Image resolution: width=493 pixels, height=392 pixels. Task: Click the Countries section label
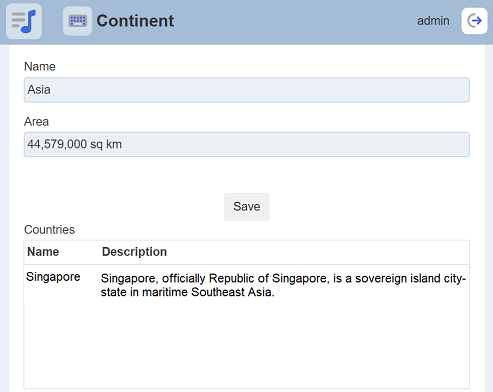[49, 230]
